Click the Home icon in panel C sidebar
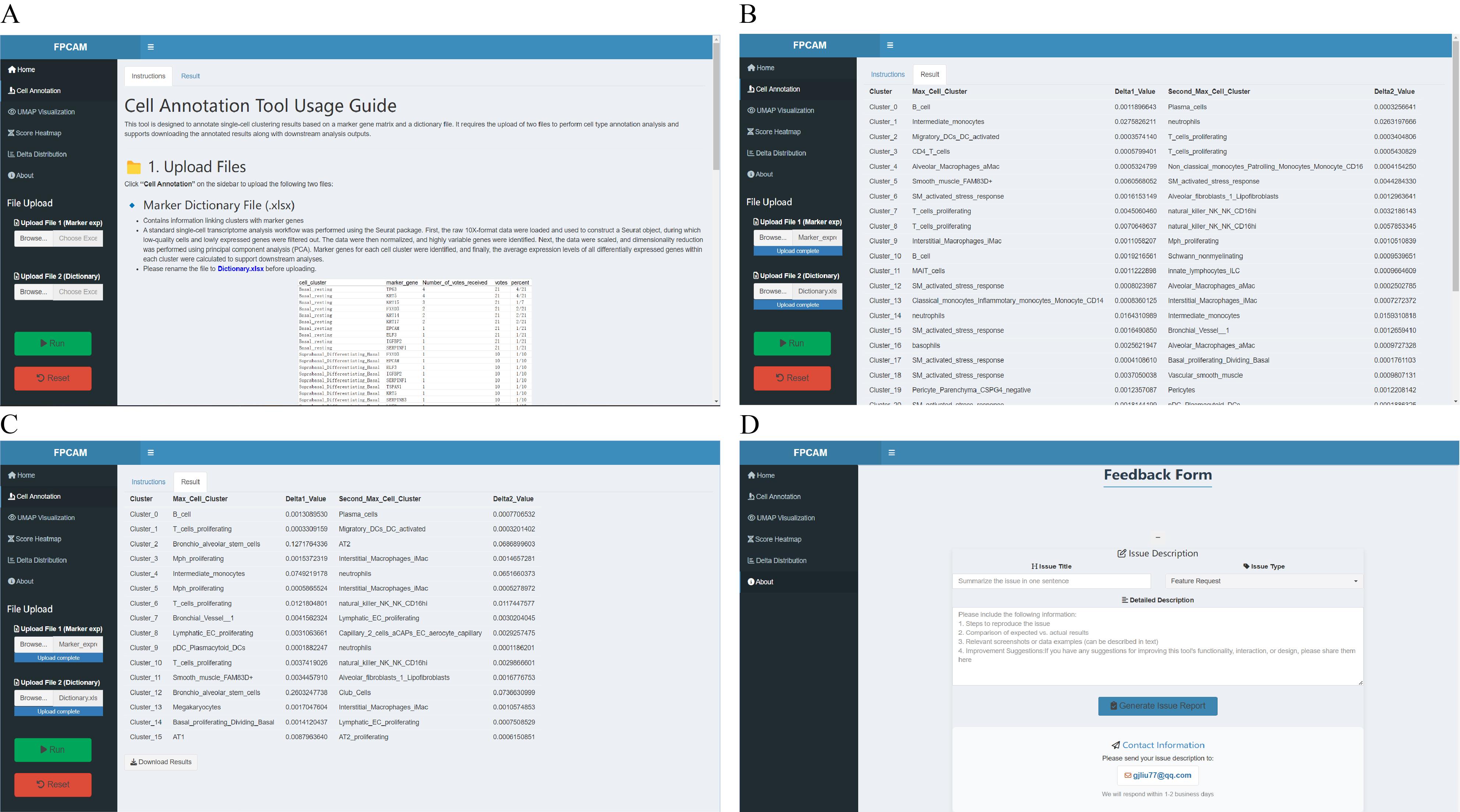This screenshot has width=1460, height=812. click(11, 476)
